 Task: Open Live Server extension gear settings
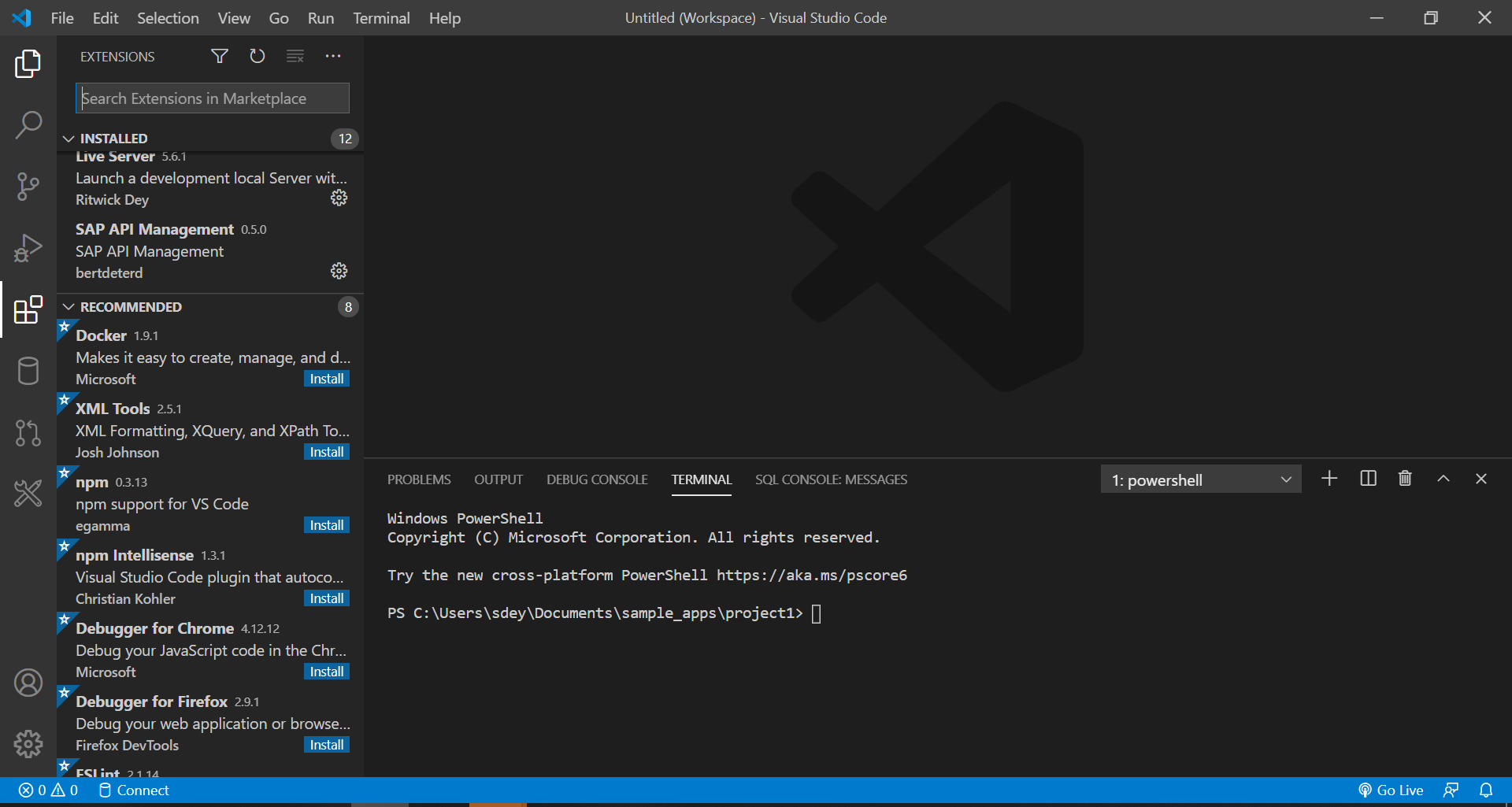click(339, 198)
